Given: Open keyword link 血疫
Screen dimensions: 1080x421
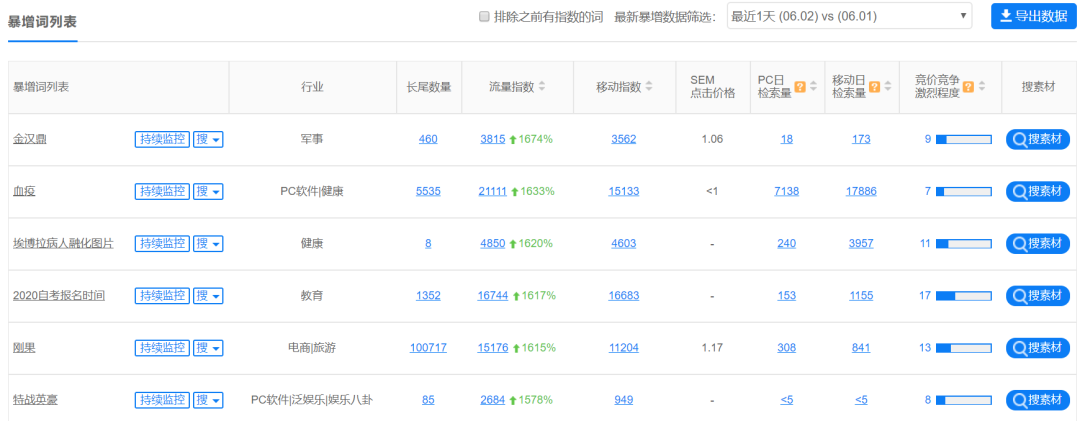Looking at the screenshot, I should (24, 192).
